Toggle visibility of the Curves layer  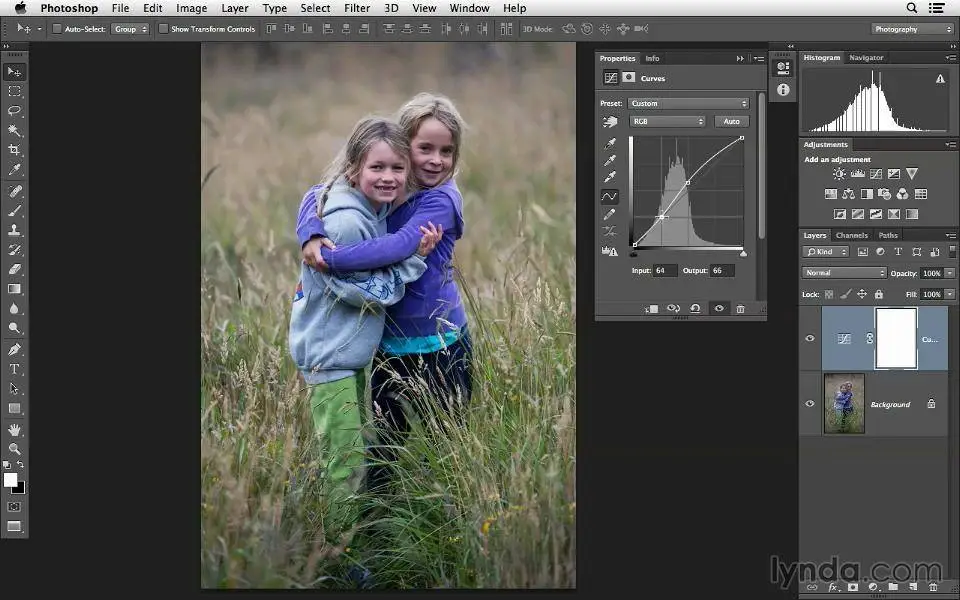(x=810, y=339)
